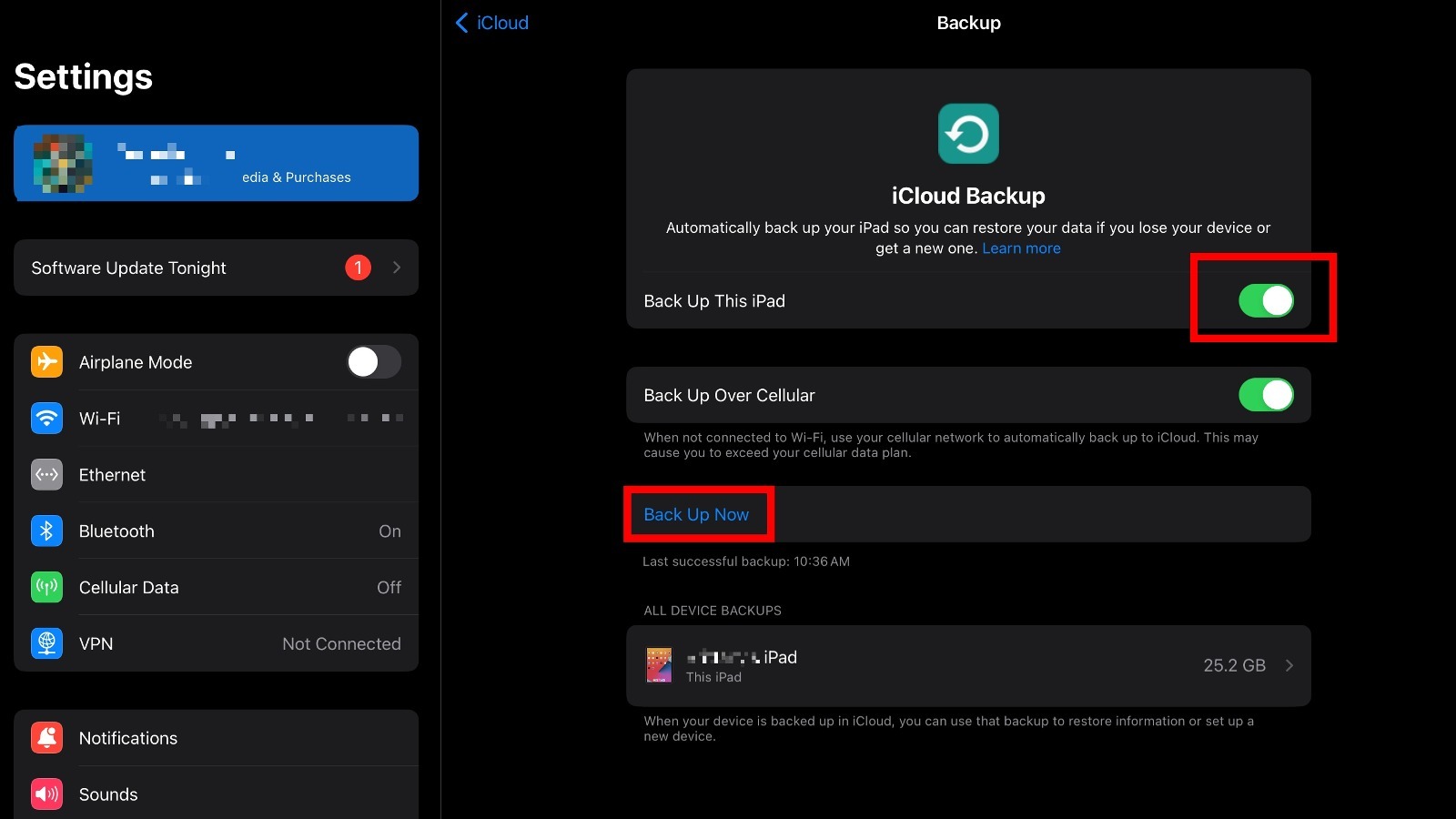The width and height of the screenshot is (1456, 819).
Task: Expand the iPad backup 25.2 GB chevron
Action: click(x=1289, y=666)
